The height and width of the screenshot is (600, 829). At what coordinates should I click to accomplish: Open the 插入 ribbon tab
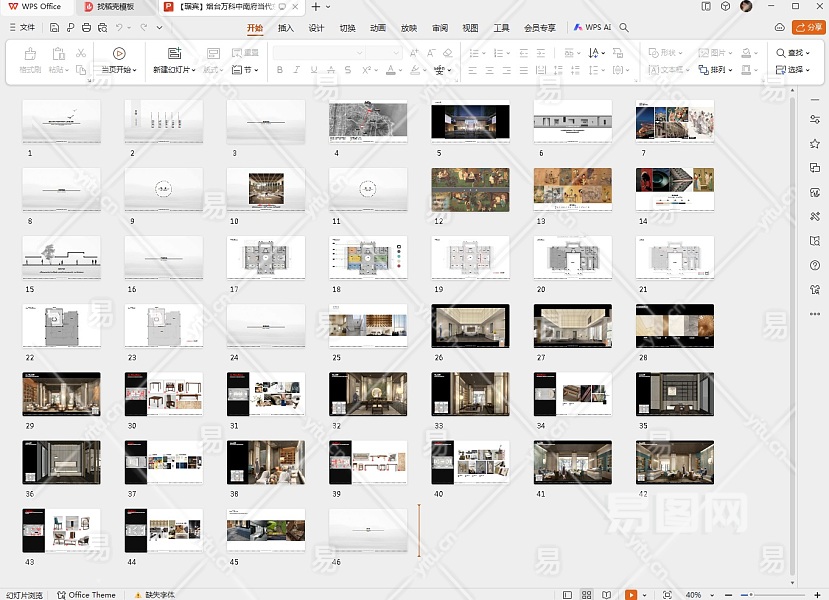(x=286, y=28)
